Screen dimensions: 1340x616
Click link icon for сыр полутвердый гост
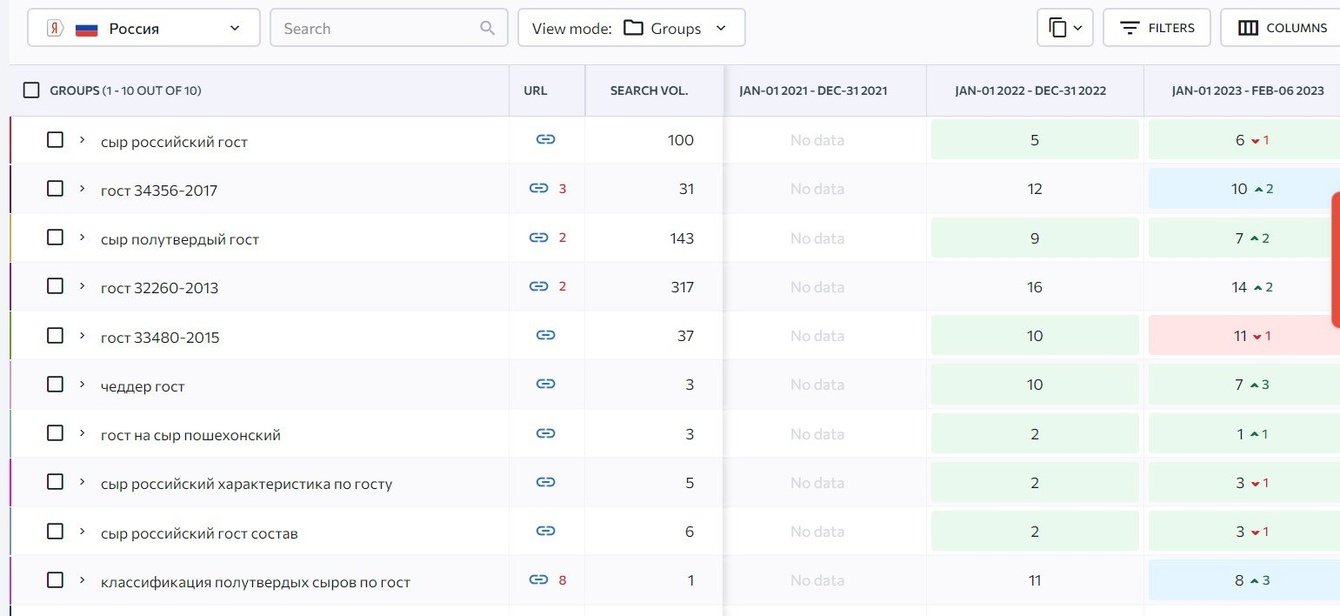pos(539,237)
